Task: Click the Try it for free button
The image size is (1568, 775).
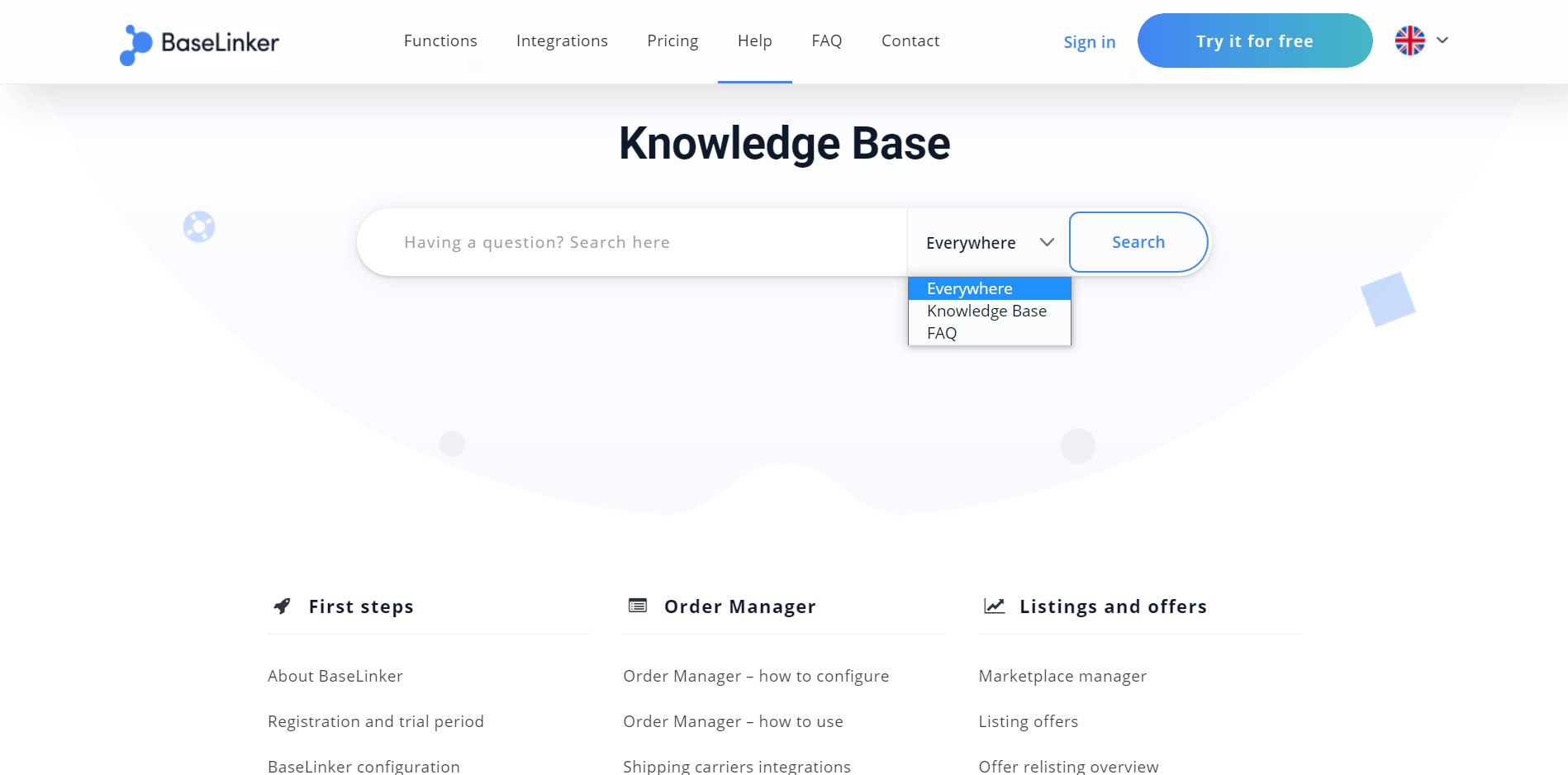Action: pos(1255,40)
